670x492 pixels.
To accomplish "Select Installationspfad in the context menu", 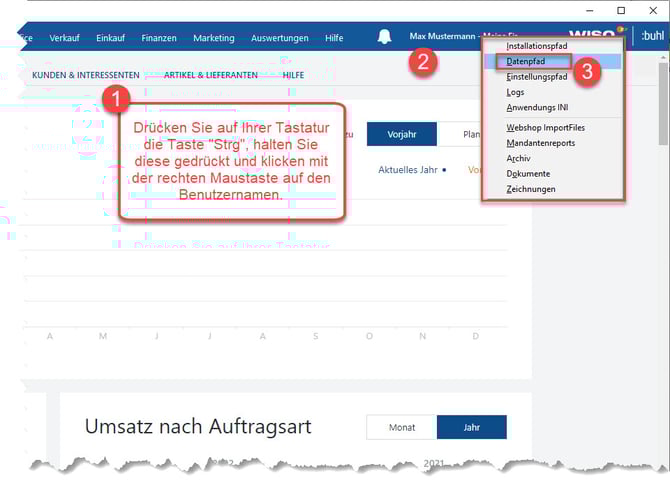I will point(537,46).
